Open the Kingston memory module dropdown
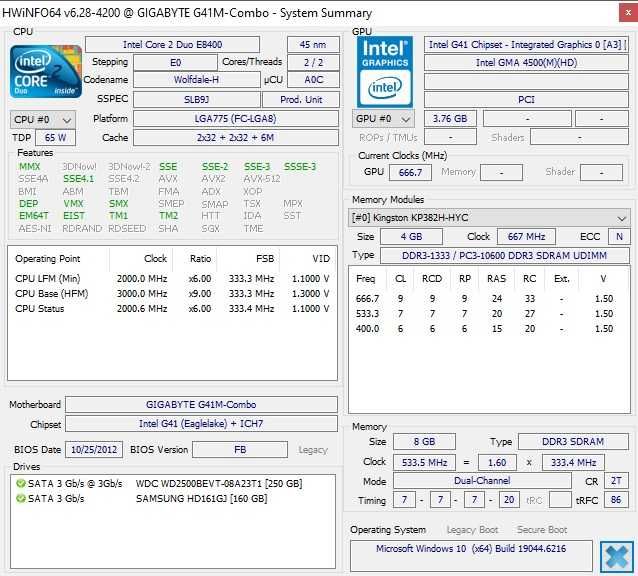Viewport: 638px width, 576px height. click(489, 218)
